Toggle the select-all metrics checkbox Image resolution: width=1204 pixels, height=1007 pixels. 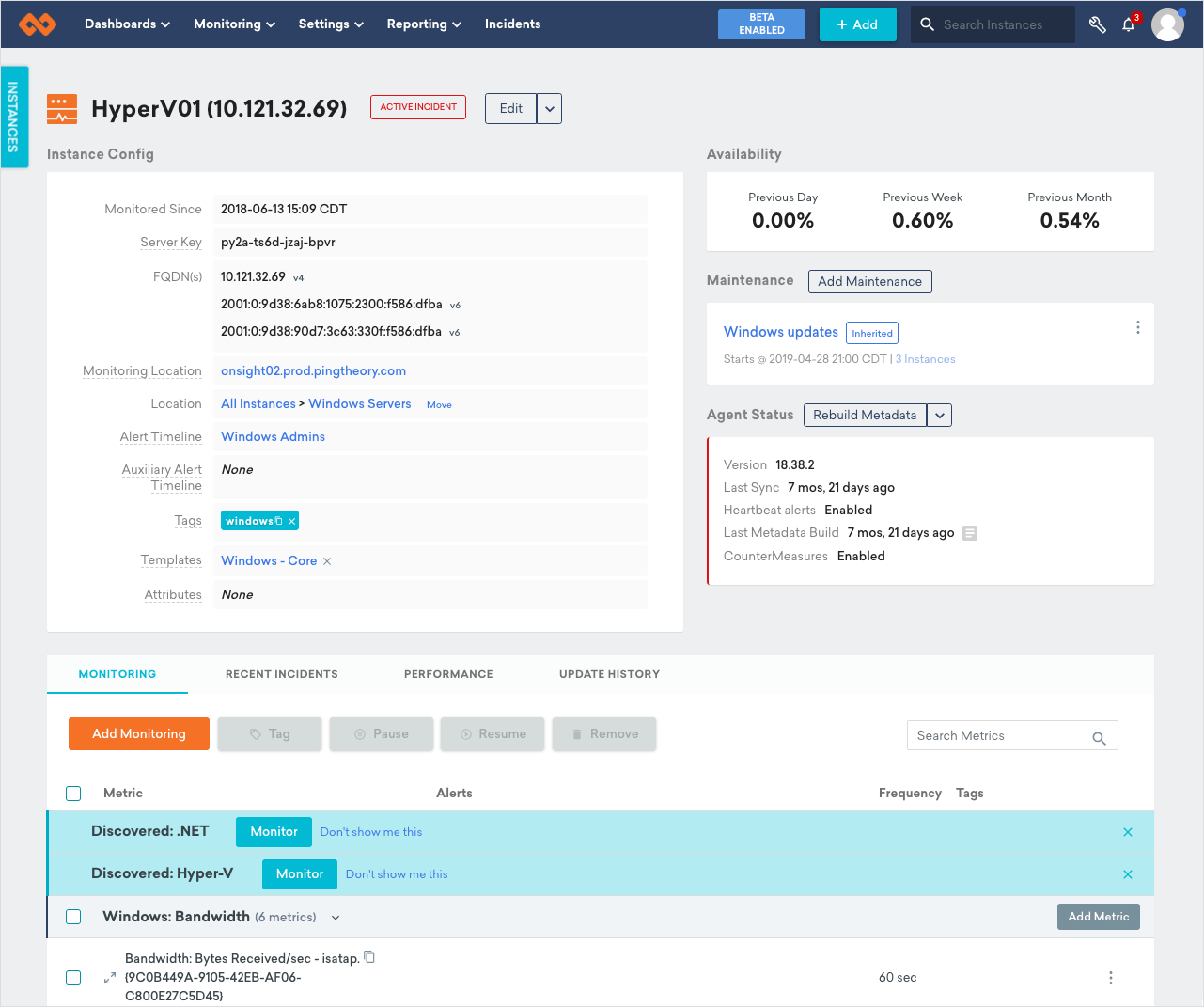click(73, 794)
